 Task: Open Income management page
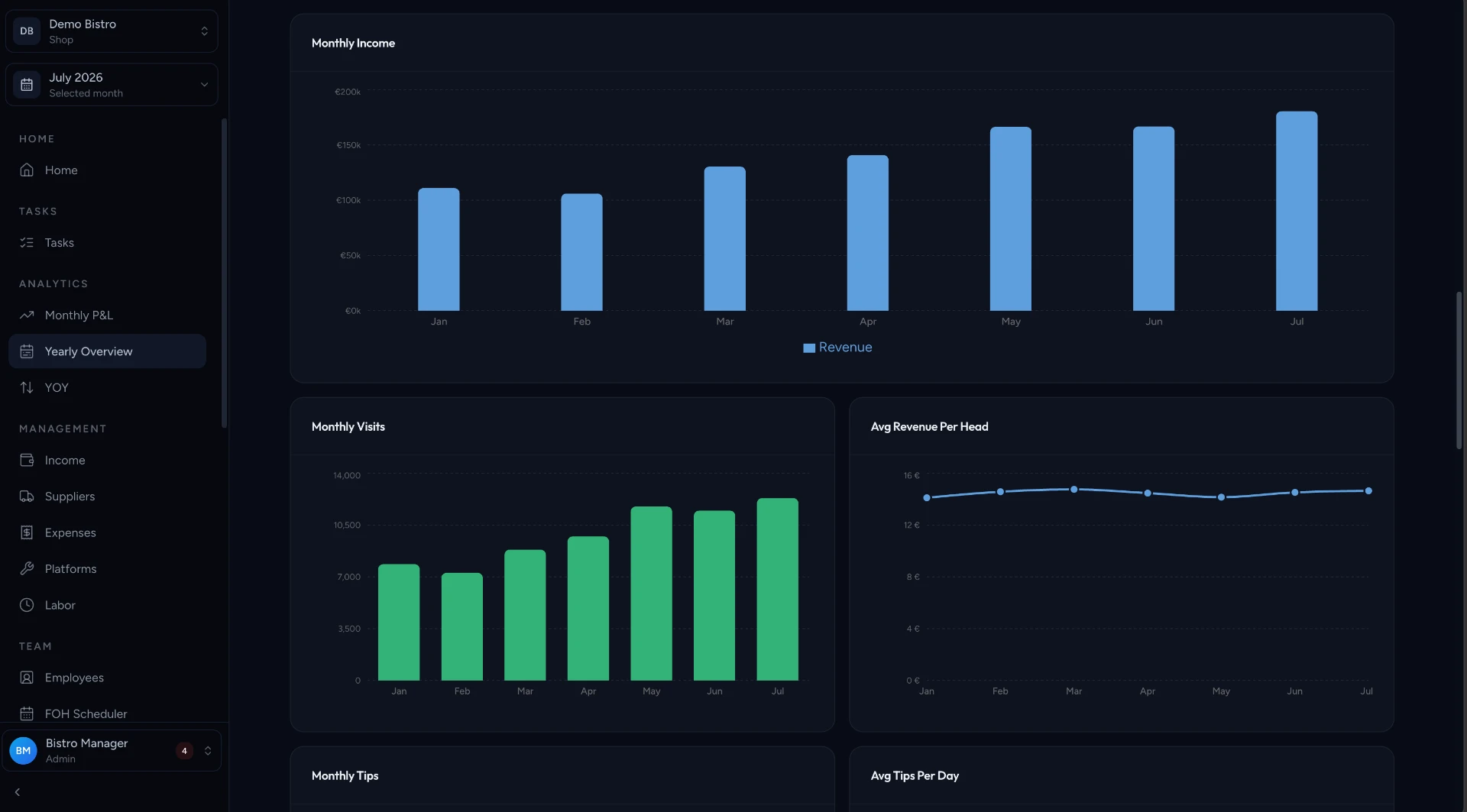tap(107, 460)
